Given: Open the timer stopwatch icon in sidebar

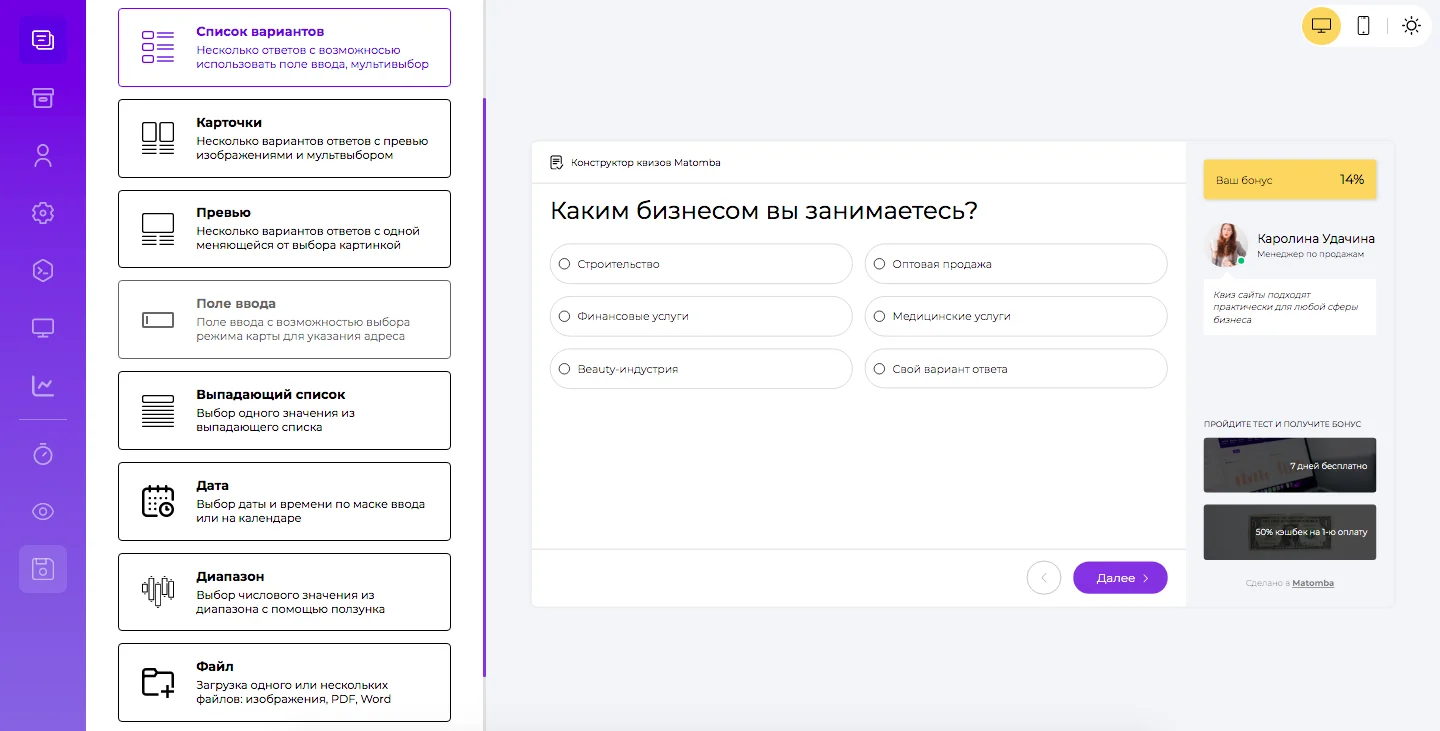Looking at the screenshot, I should pos(43,454).
